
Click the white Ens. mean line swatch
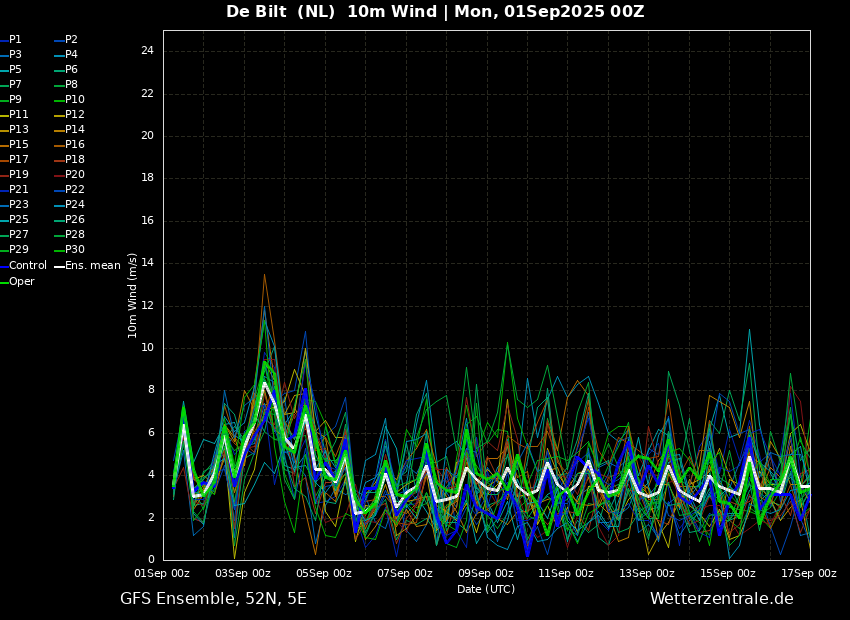59,266
